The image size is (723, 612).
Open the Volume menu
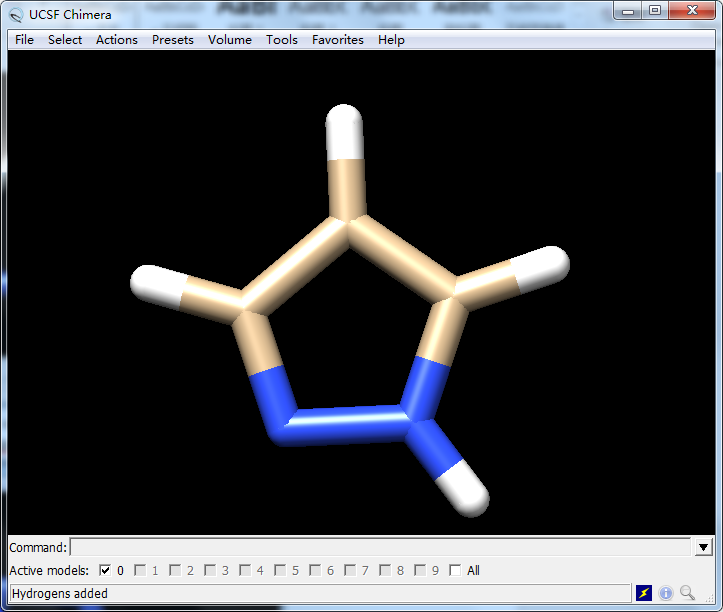coord(230,40)
